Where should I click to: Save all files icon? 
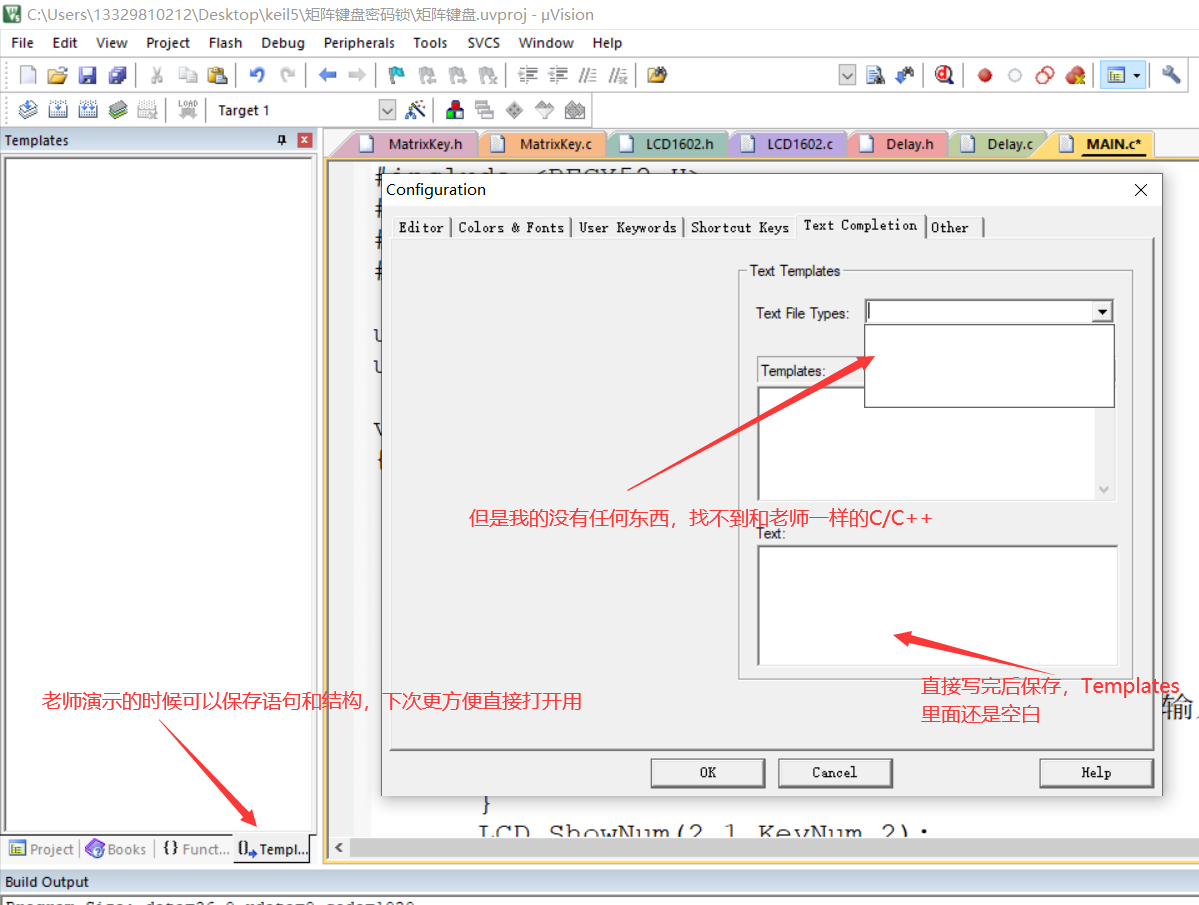point(117,75)
